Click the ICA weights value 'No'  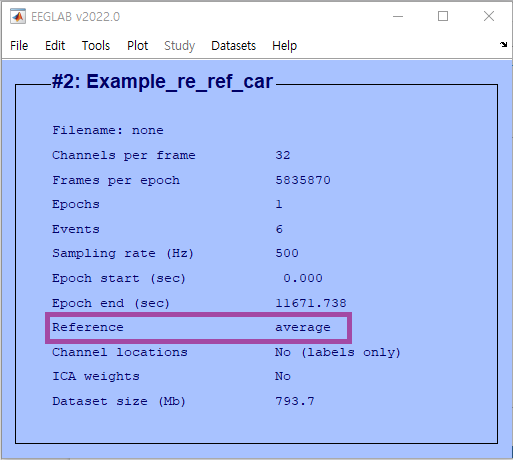click(x=283, y=376)
